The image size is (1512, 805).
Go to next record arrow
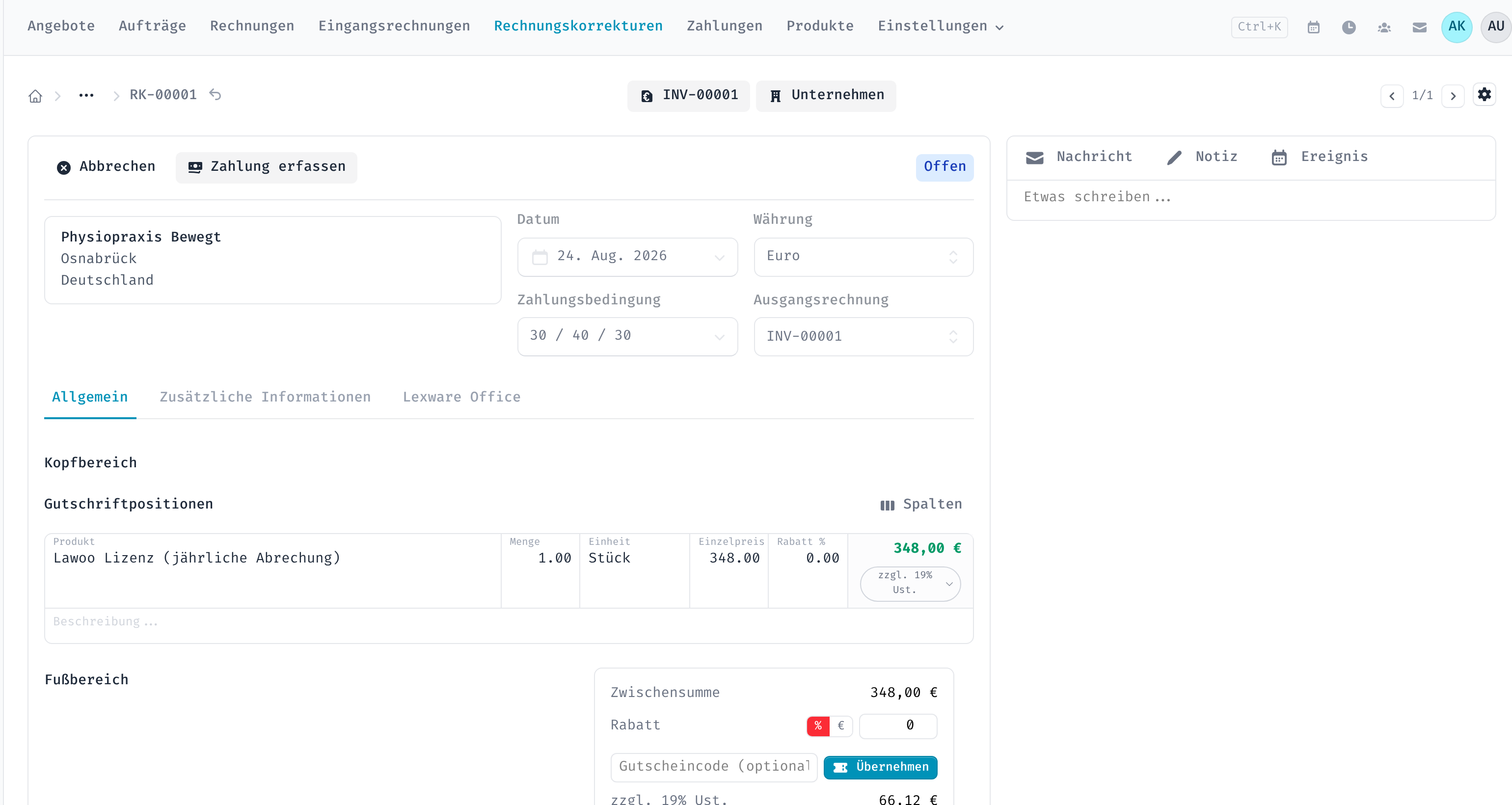click(1453, 96)
